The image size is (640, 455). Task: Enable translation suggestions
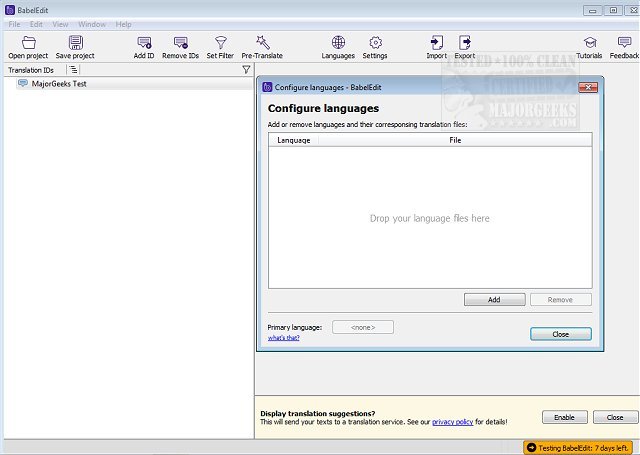564,417
